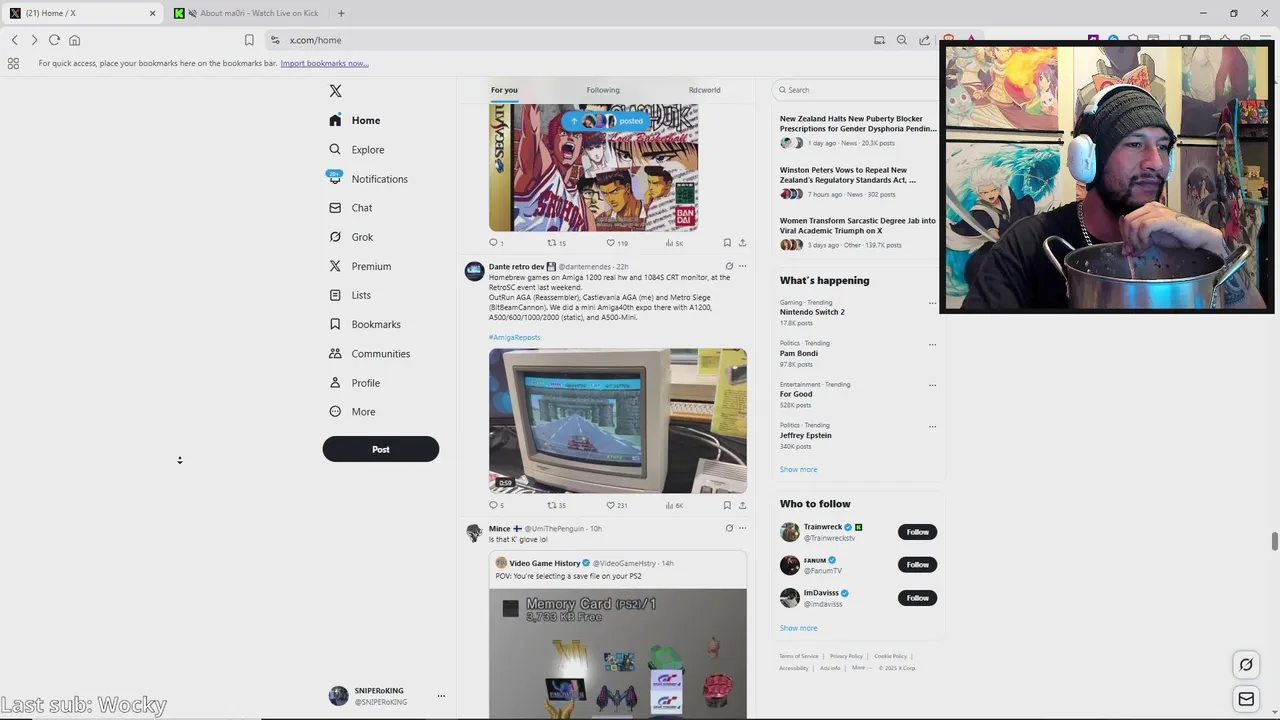Click the Post button
Viewport: 1280px width, 720px height.
pyautogui.click(x=381, y=449)
